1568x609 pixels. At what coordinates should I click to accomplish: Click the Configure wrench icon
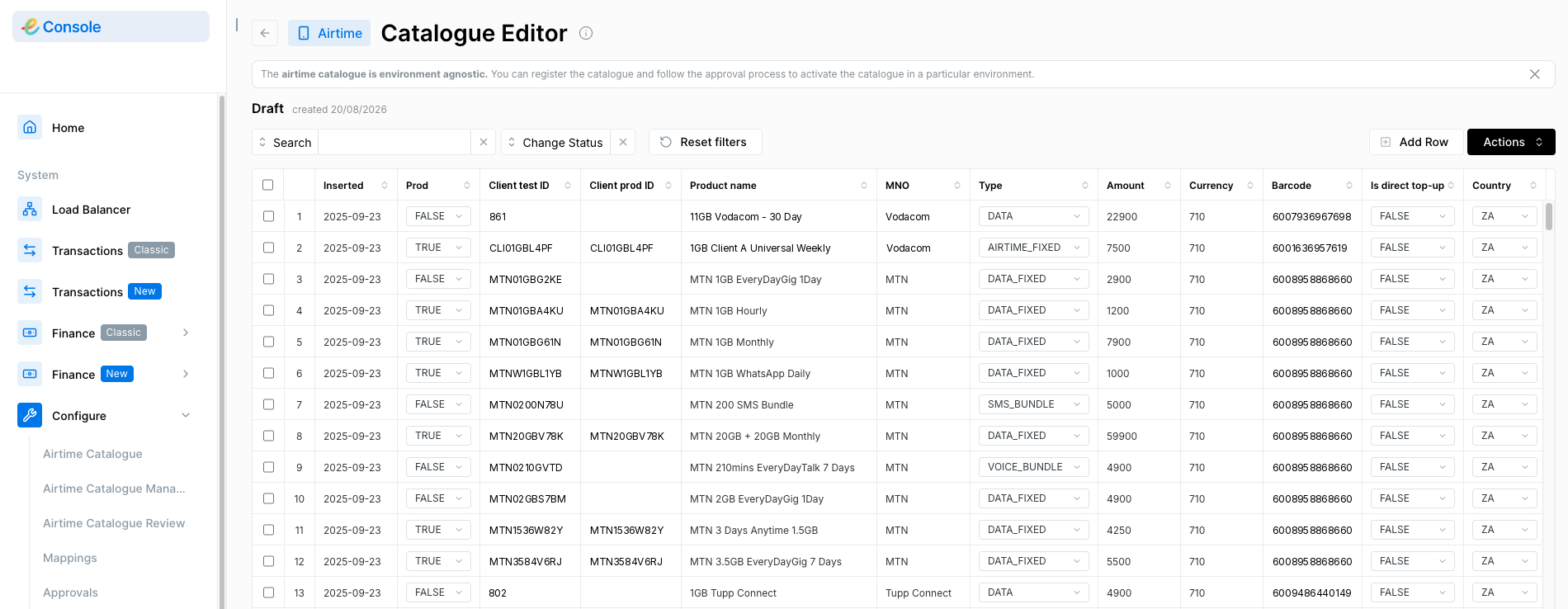point(30,415)
